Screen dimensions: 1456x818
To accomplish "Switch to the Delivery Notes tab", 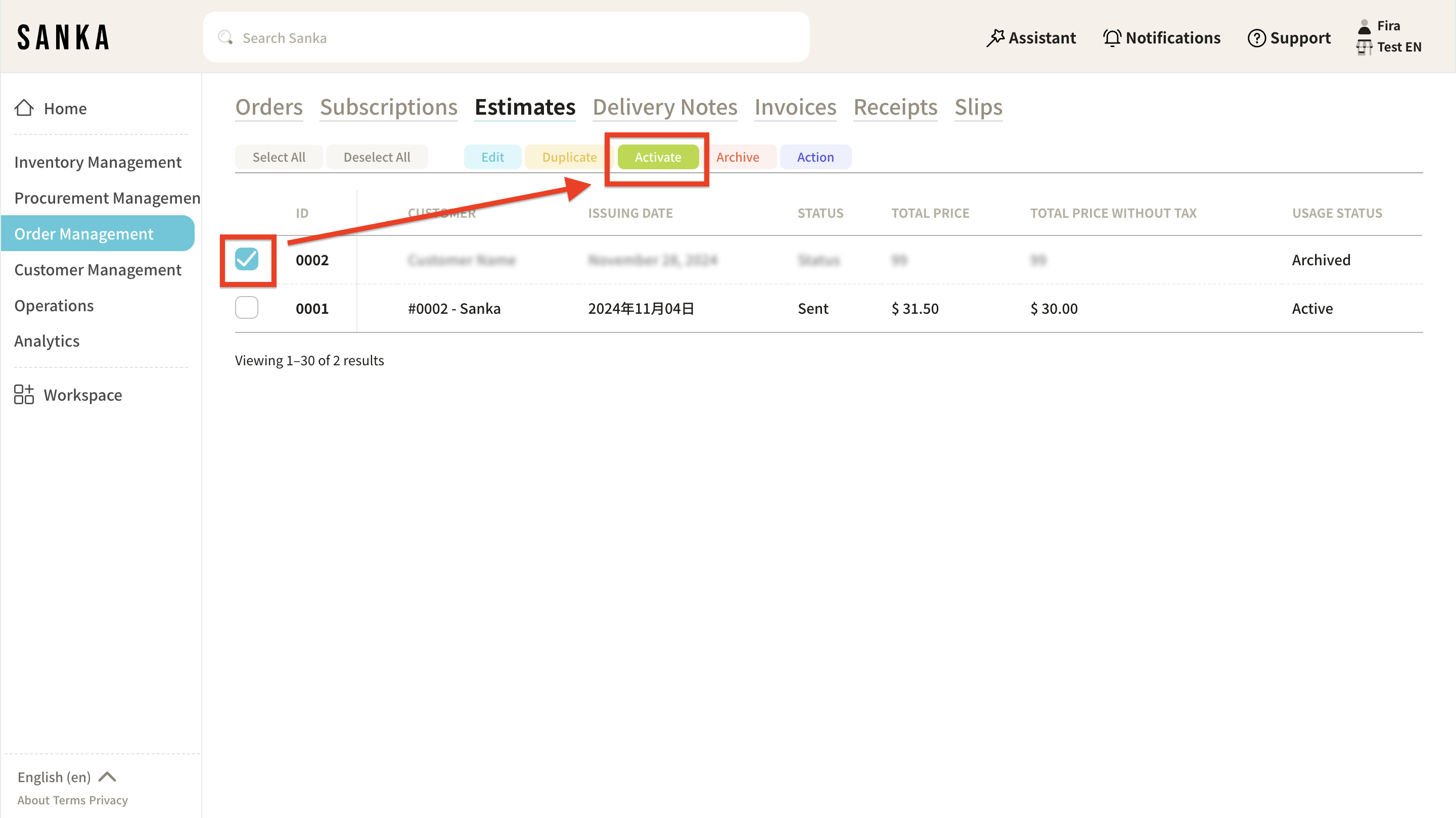I will 665,107.
